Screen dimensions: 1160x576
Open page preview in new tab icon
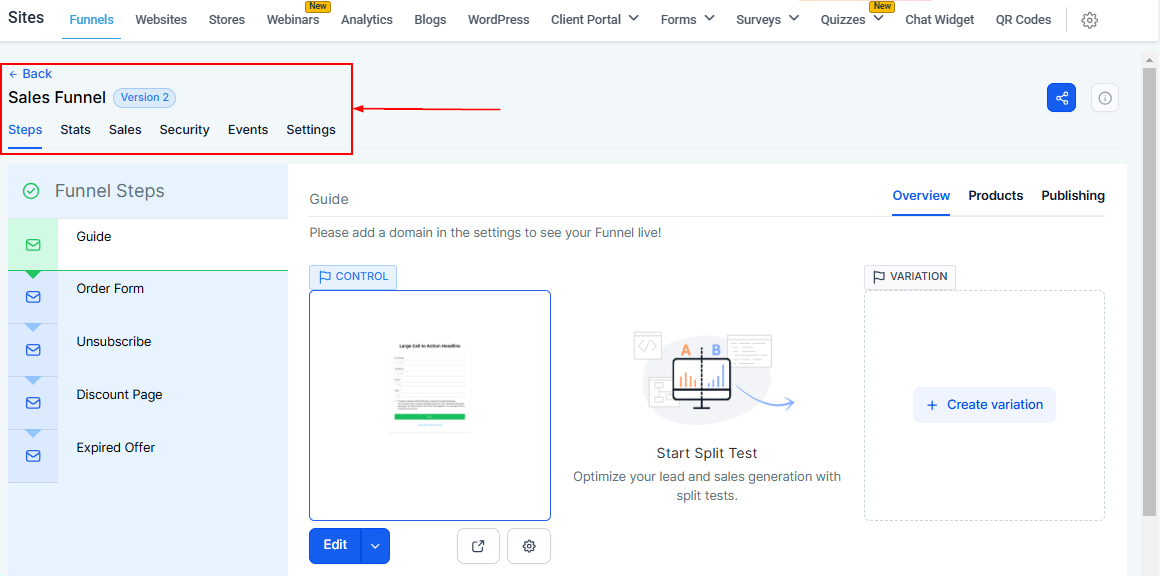(x=478, y=546)
